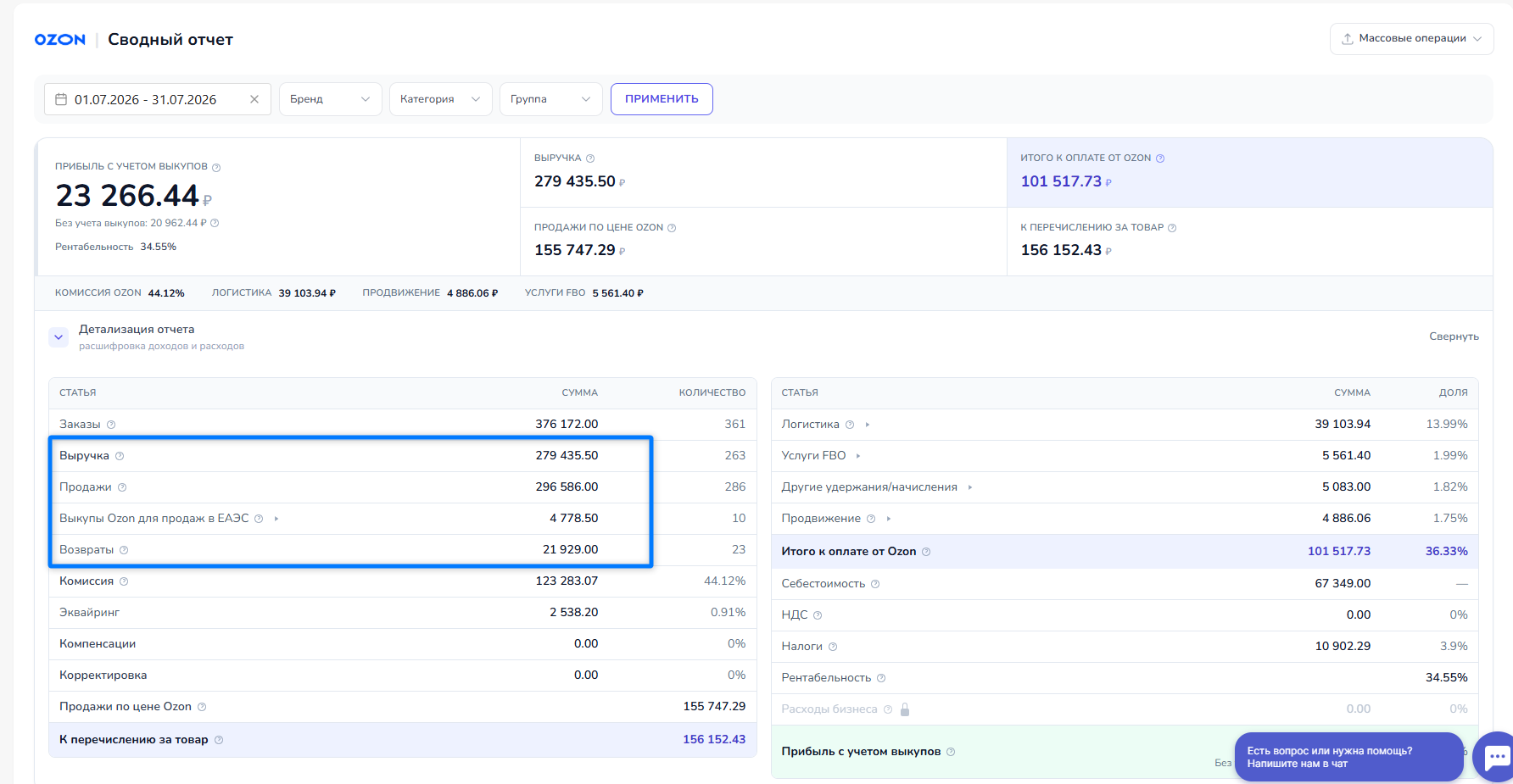
Task: Expand Выкупы Ozon для продаж в ЕАЭС
Action: point(276,519)
